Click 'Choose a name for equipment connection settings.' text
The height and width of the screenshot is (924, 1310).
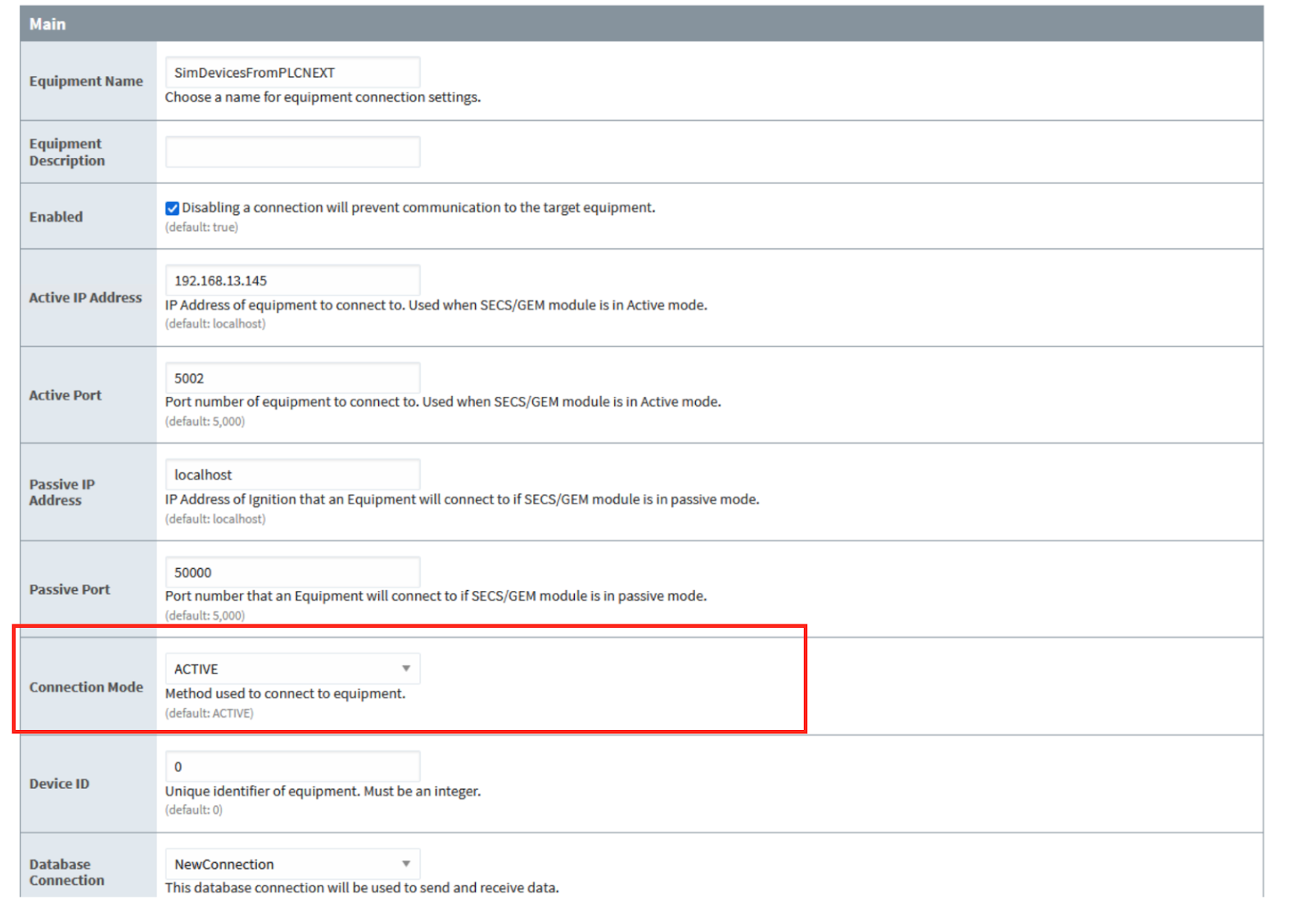323,97
